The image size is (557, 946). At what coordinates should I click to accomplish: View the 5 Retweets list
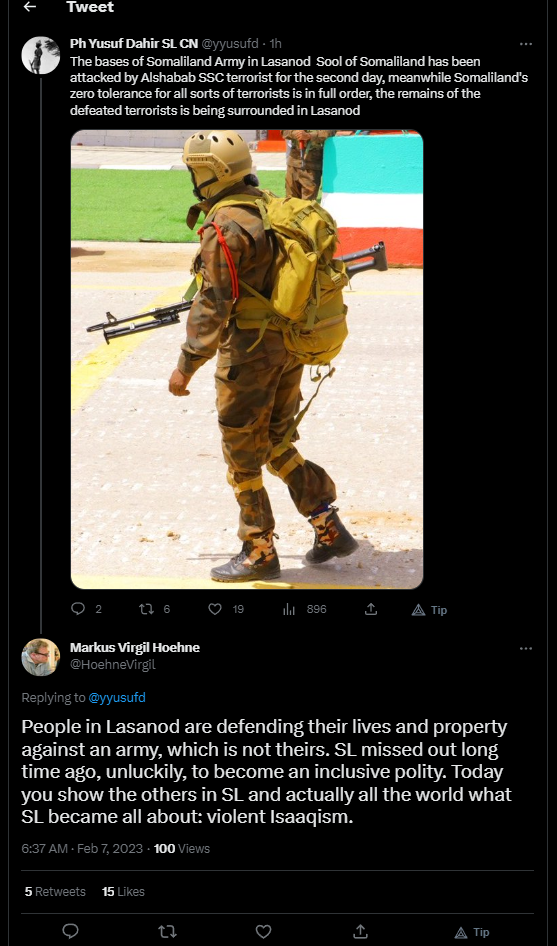55,891
